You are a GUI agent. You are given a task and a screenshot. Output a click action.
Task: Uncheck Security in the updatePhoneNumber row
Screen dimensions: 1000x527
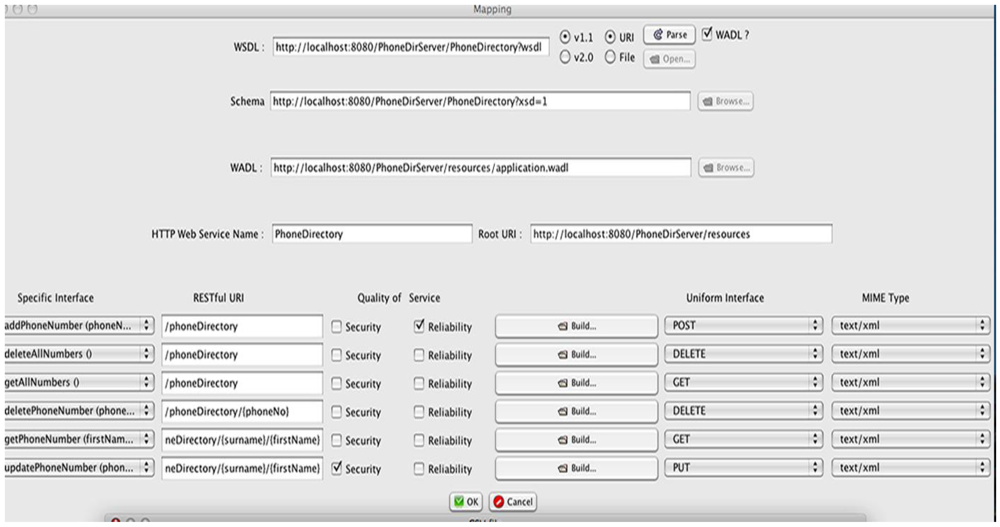pyautogui.click(x=336, y=468)
